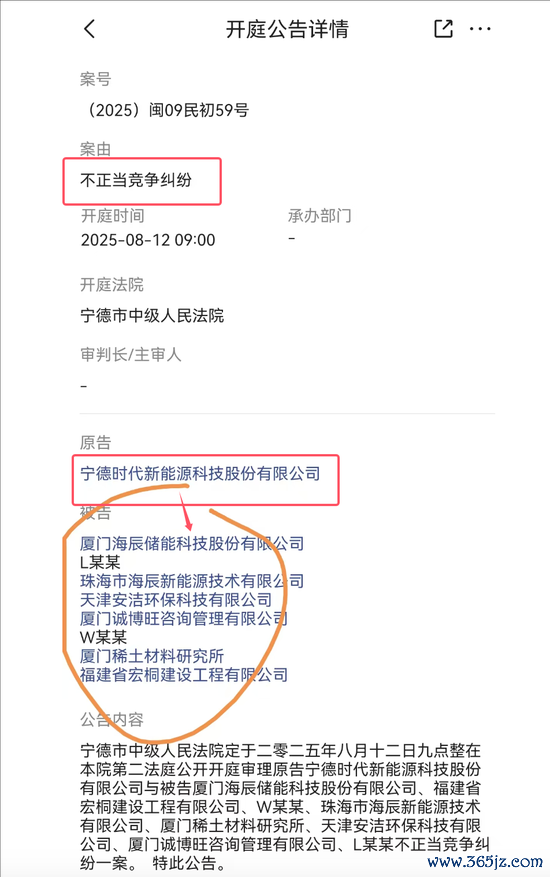Open the three-dot more options menu
The height and width of the screenshot is (877, 550).
pyautogui.click(x=480, y=29)
